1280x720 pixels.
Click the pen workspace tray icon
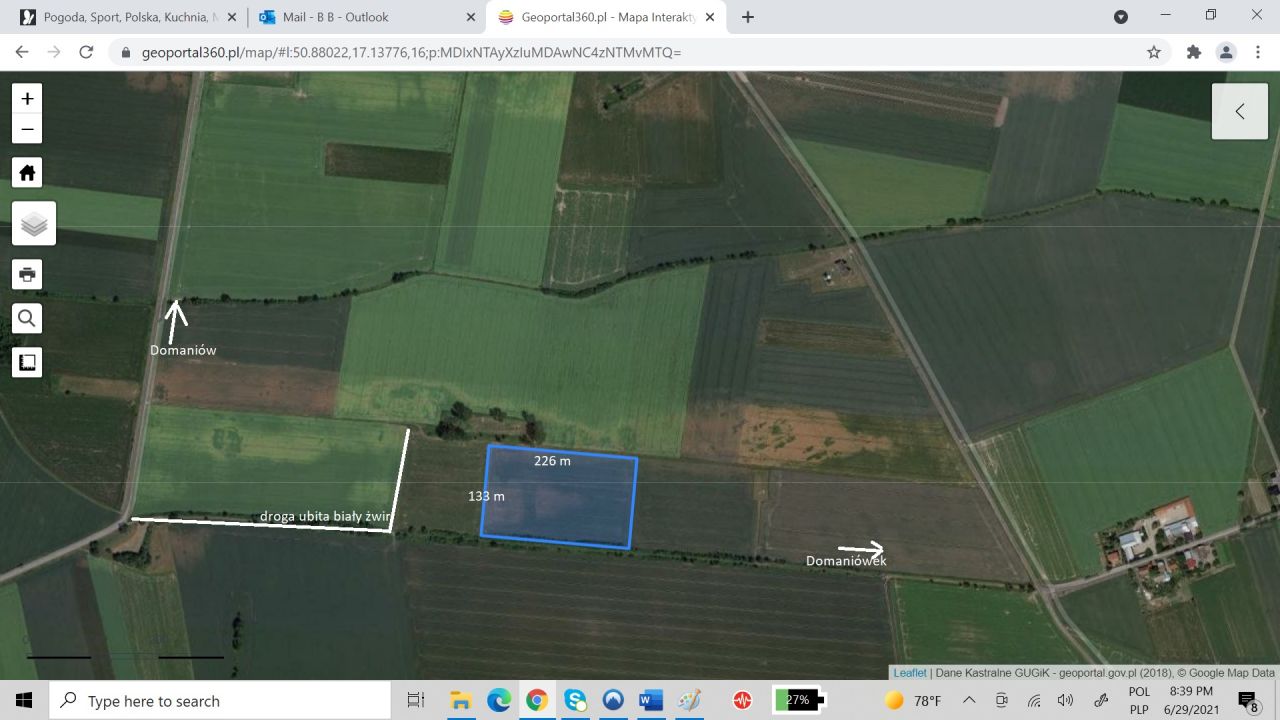pyautogui.click(x=1100, y=700)
